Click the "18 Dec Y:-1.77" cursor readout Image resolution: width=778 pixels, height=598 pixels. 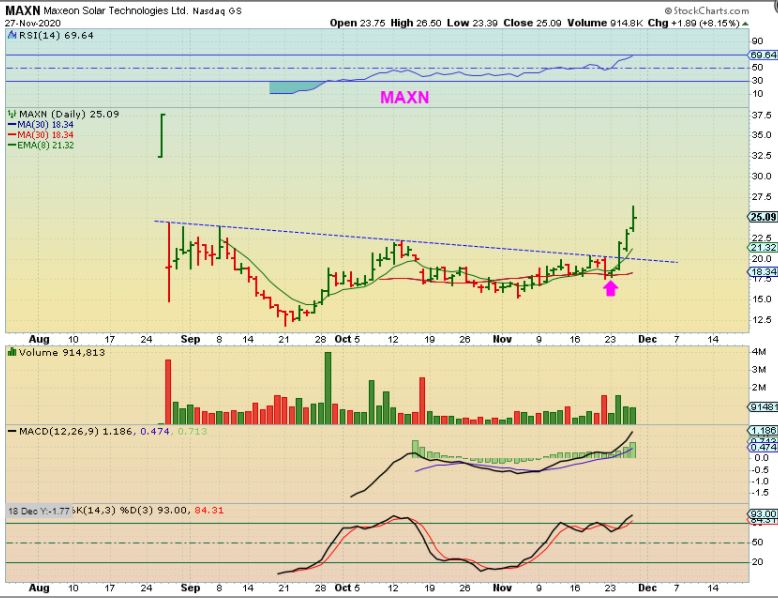(39, 511)
